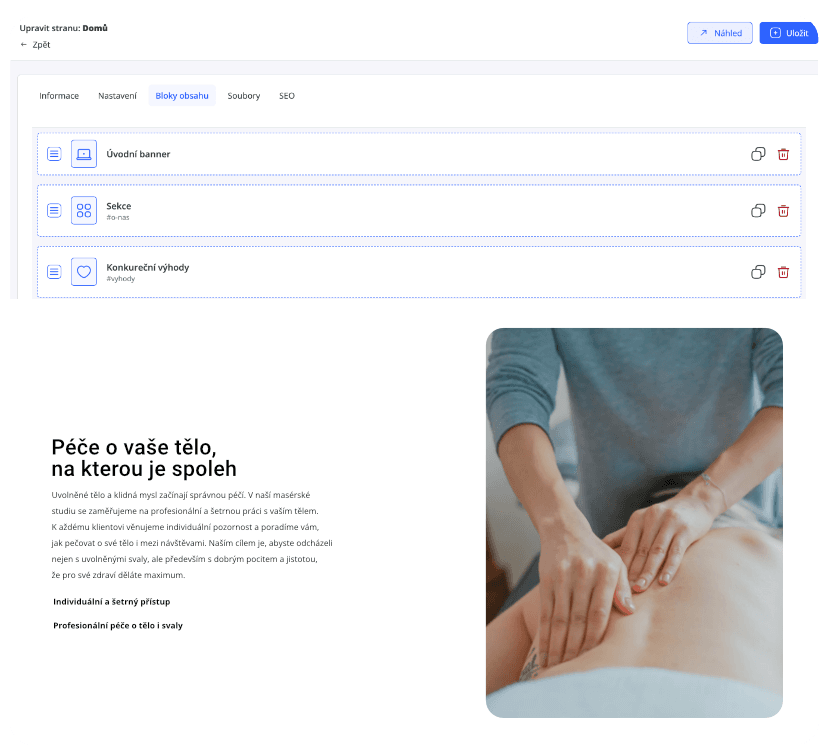This screenshot has height=753, width=826.
Task: Click the Náhled preview button
Action: point(720,33)
